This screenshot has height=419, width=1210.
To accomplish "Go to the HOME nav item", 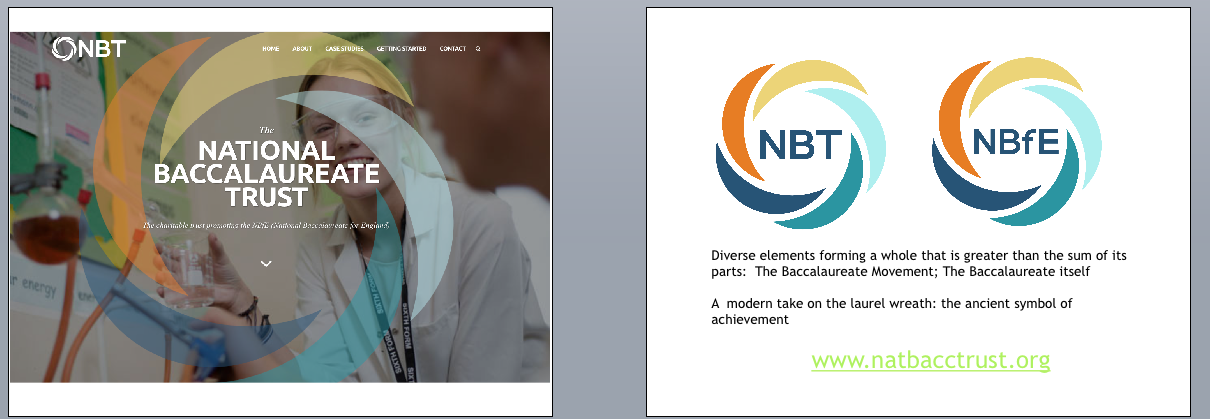I will [270, 49].
